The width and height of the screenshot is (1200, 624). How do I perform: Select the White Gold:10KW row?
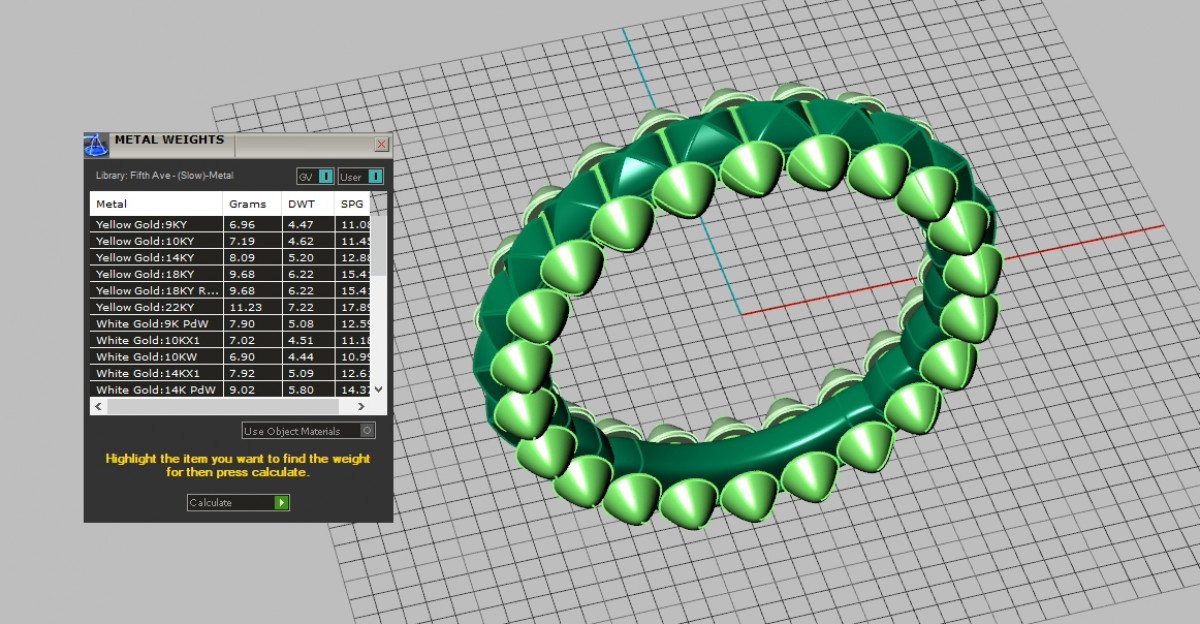pyautogui.click(x=155, y=357)
